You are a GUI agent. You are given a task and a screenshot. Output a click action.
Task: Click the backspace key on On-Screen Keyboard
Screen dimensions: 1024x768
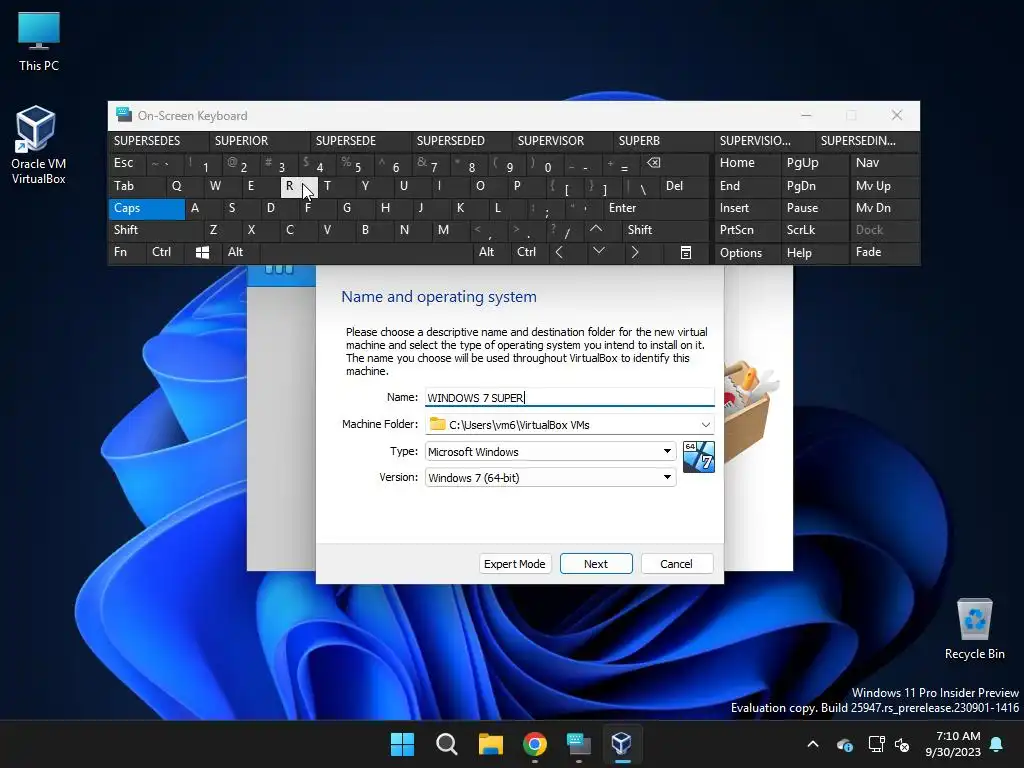pos(653,163)
